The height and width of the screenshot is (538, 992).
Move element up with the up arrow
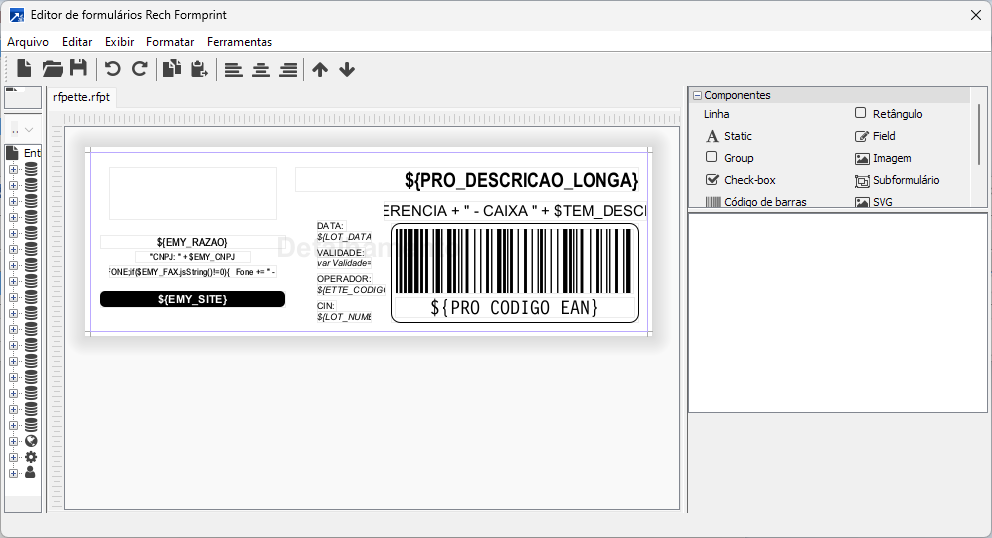click(320, 69)
